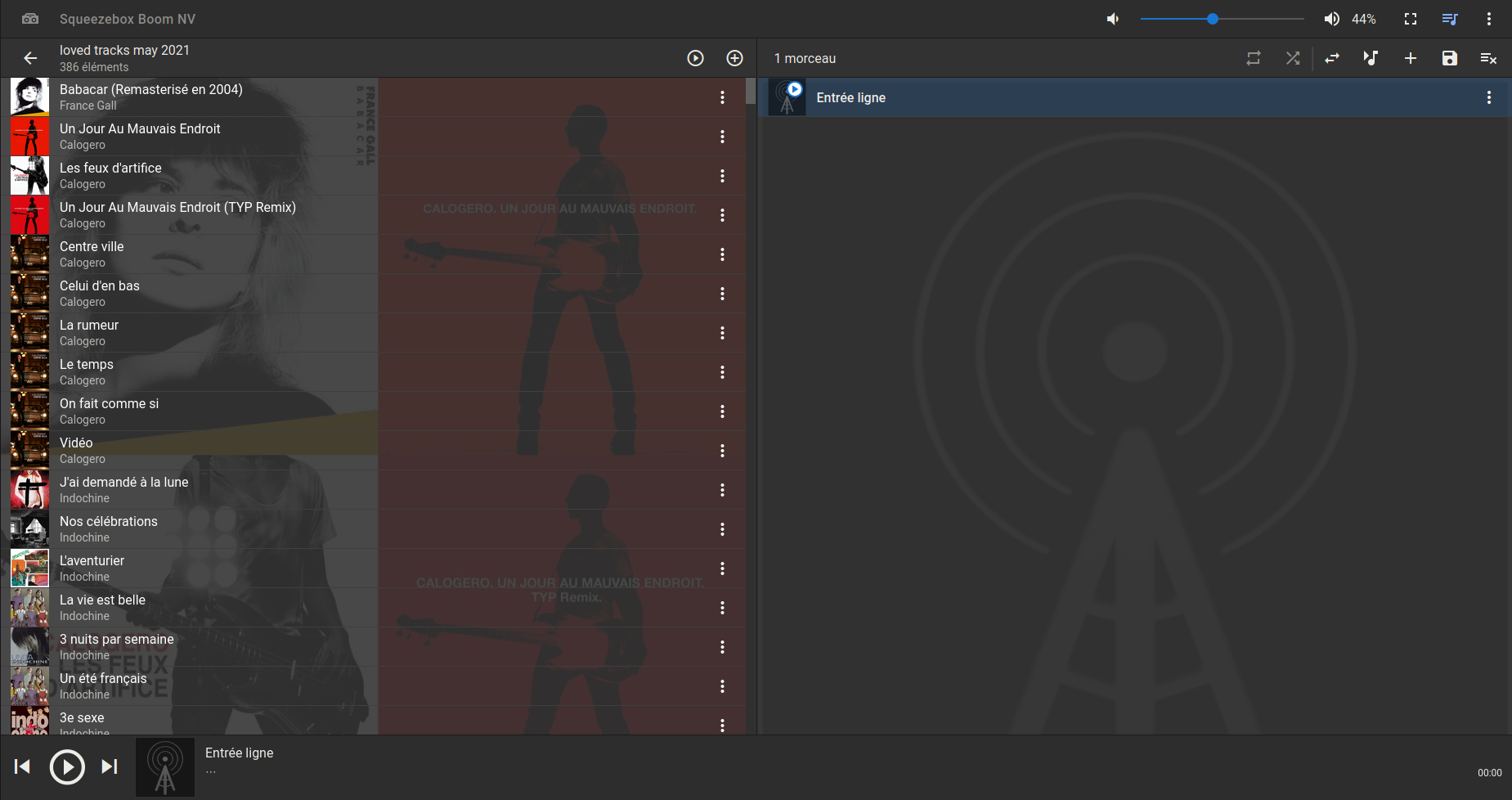1512x800 pixels.
Task: Click the speaker icon next to 44%
Action: pos(1331,19)
